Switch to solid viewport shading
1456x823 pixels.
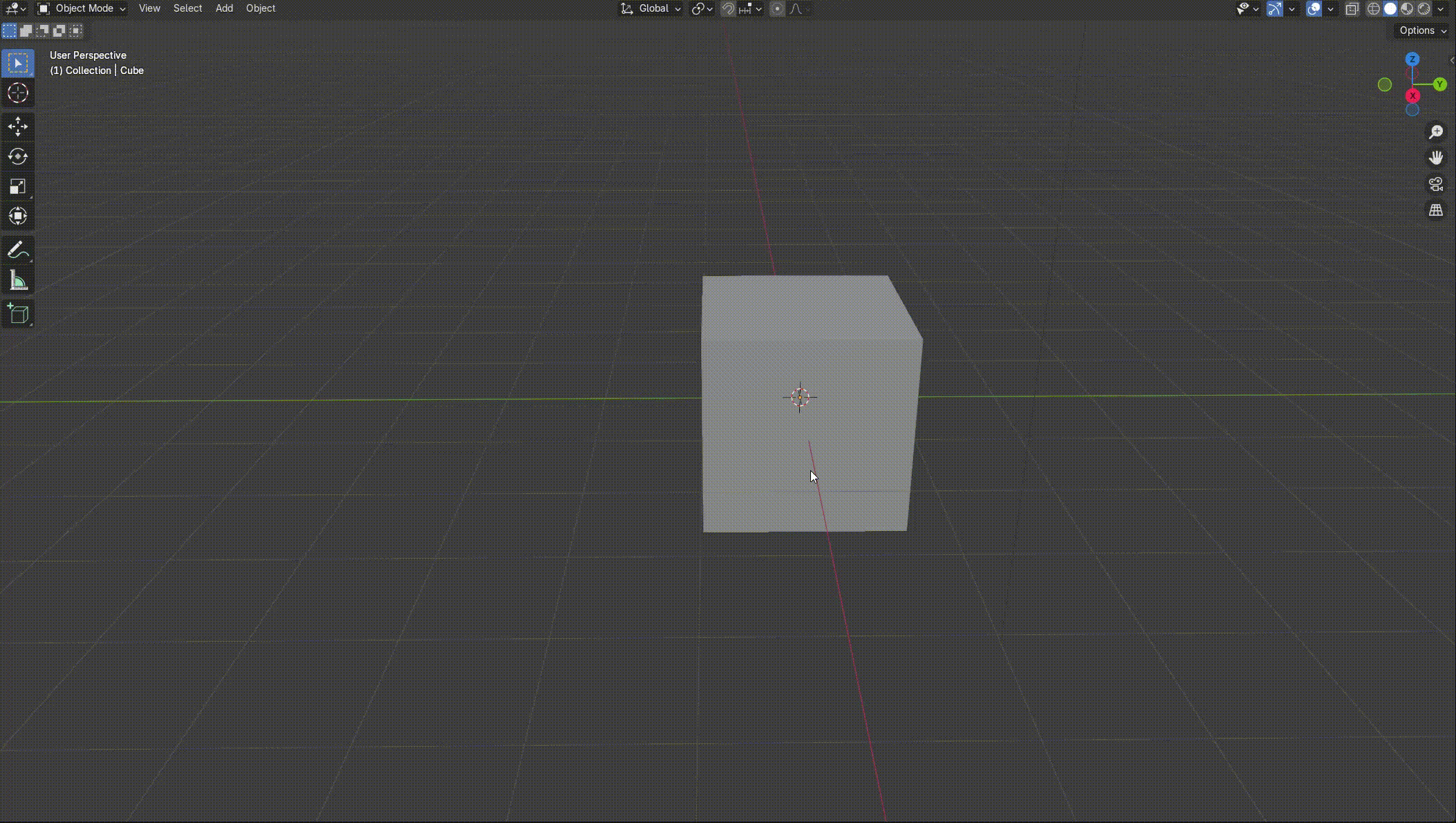[x=1390, y=9]
